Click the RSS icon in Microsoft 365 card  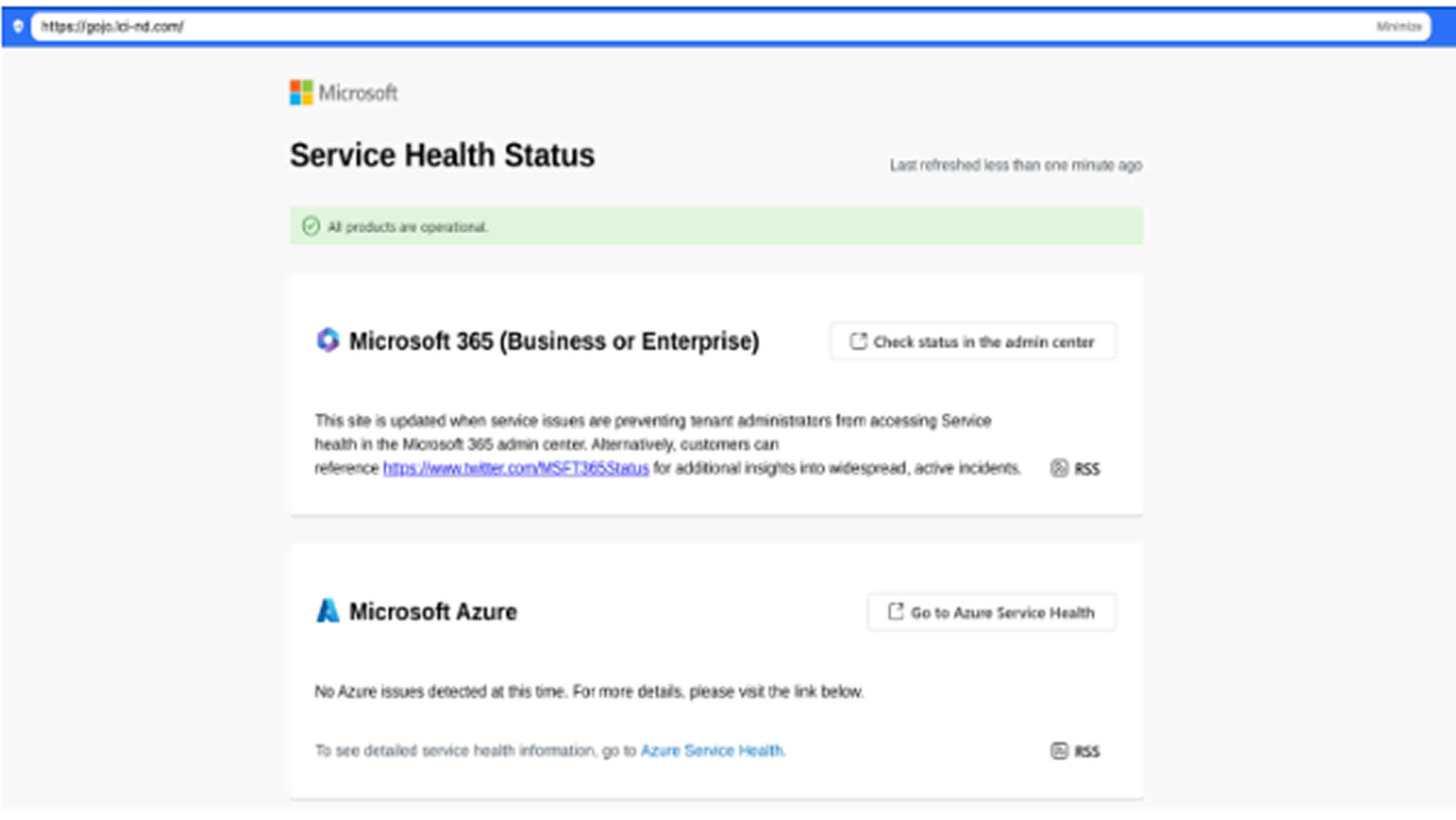pos(1059,469)
